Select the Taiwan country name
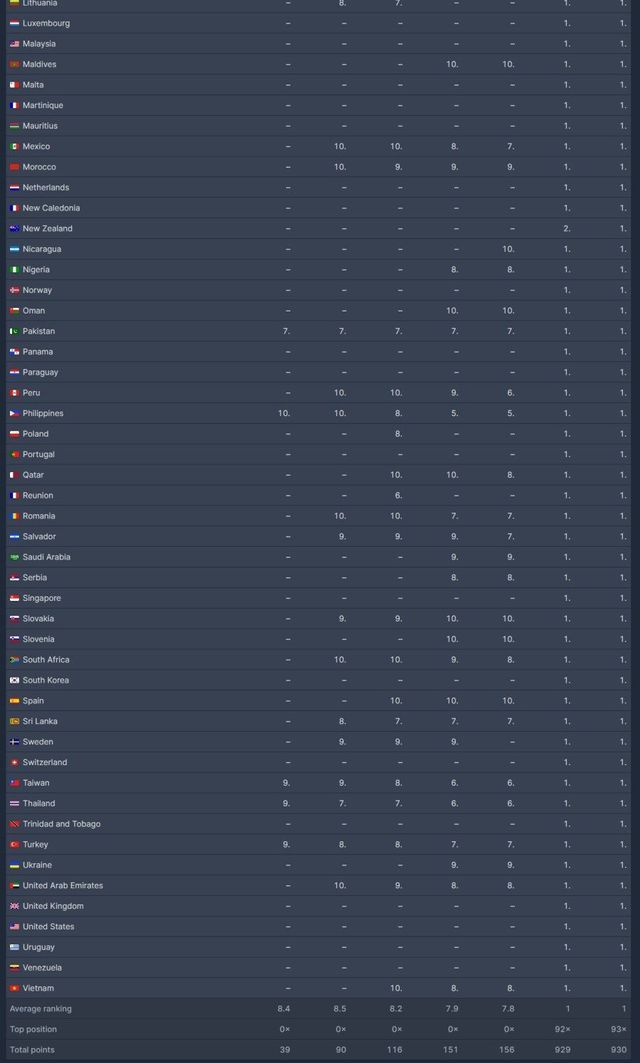This screenshot has height=1063, width=640. 36,783
